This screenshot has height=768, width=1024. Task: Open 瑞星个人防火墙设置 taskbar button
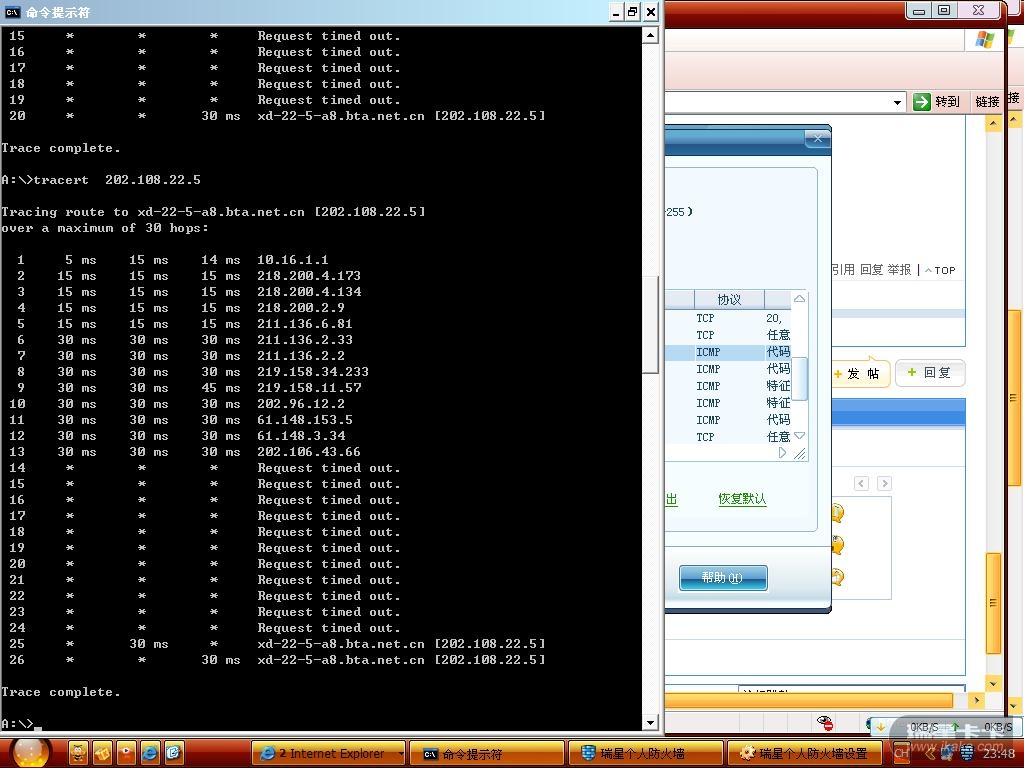(x=804, y=754)
